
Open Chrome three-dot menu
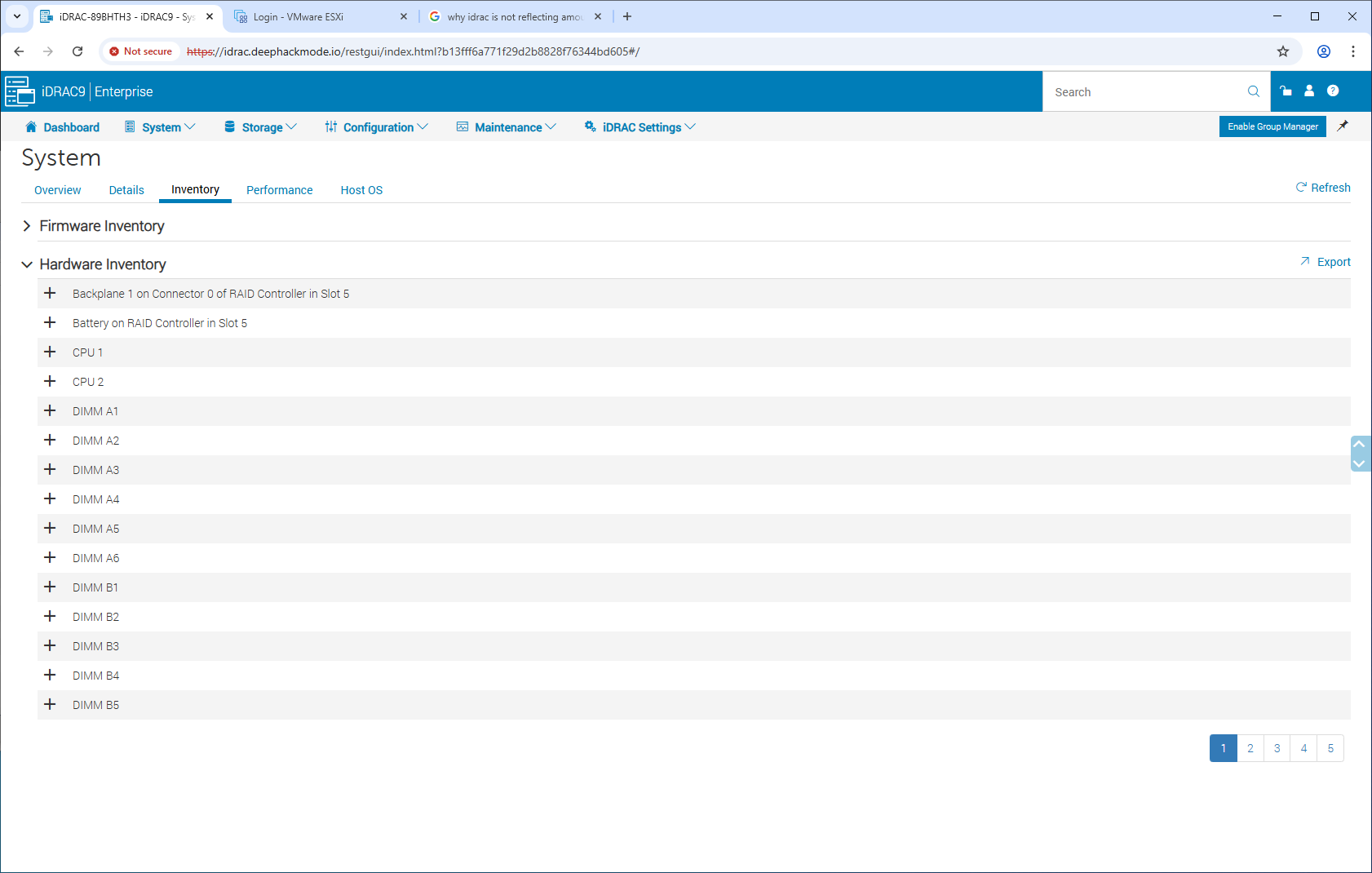coord(1353,51)
